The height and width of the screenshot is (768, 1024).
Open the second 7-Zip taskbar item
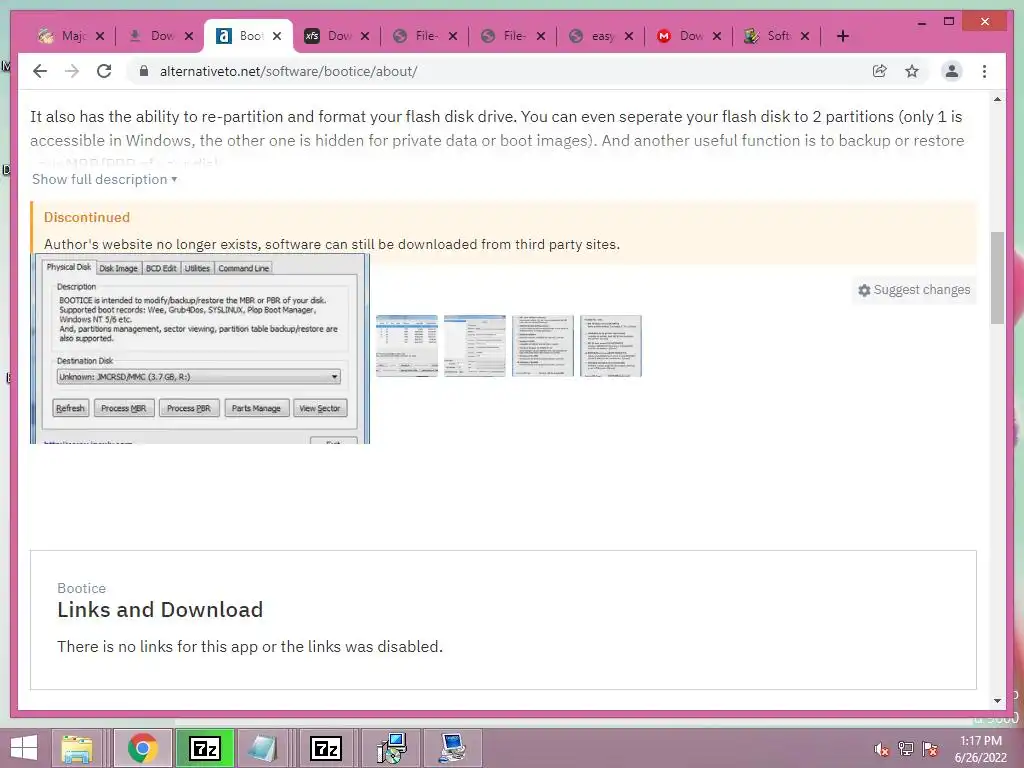[325, 748]
